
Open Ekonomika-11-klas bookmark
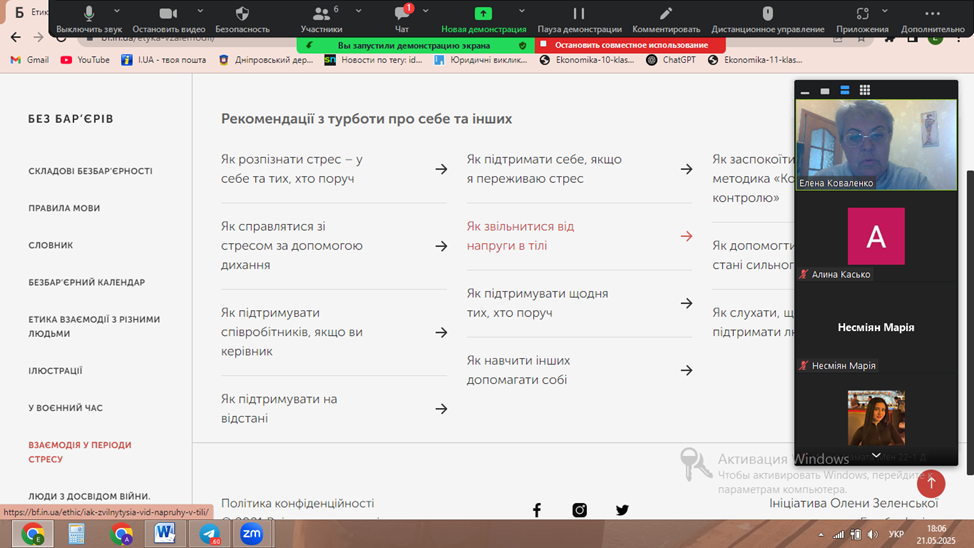755,60
